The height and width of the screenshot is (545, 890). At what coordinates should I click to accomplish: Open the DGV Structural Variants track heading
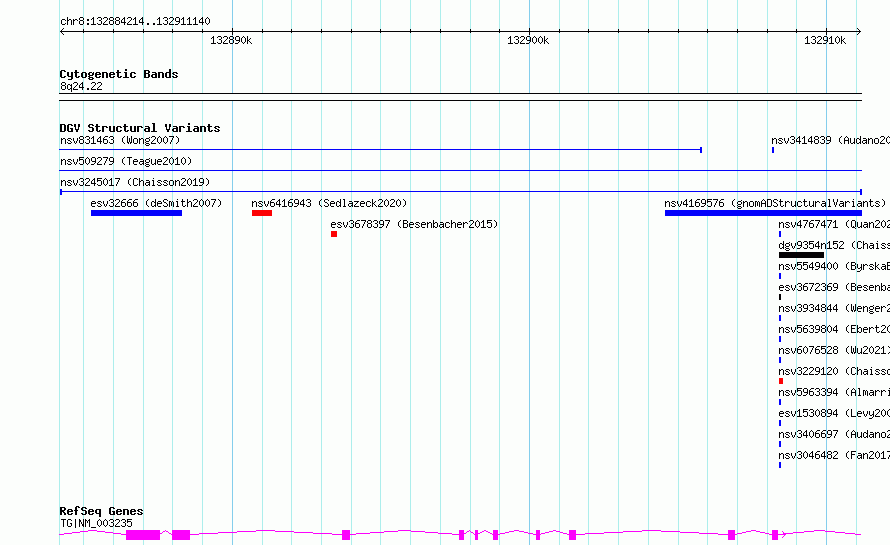140,128
